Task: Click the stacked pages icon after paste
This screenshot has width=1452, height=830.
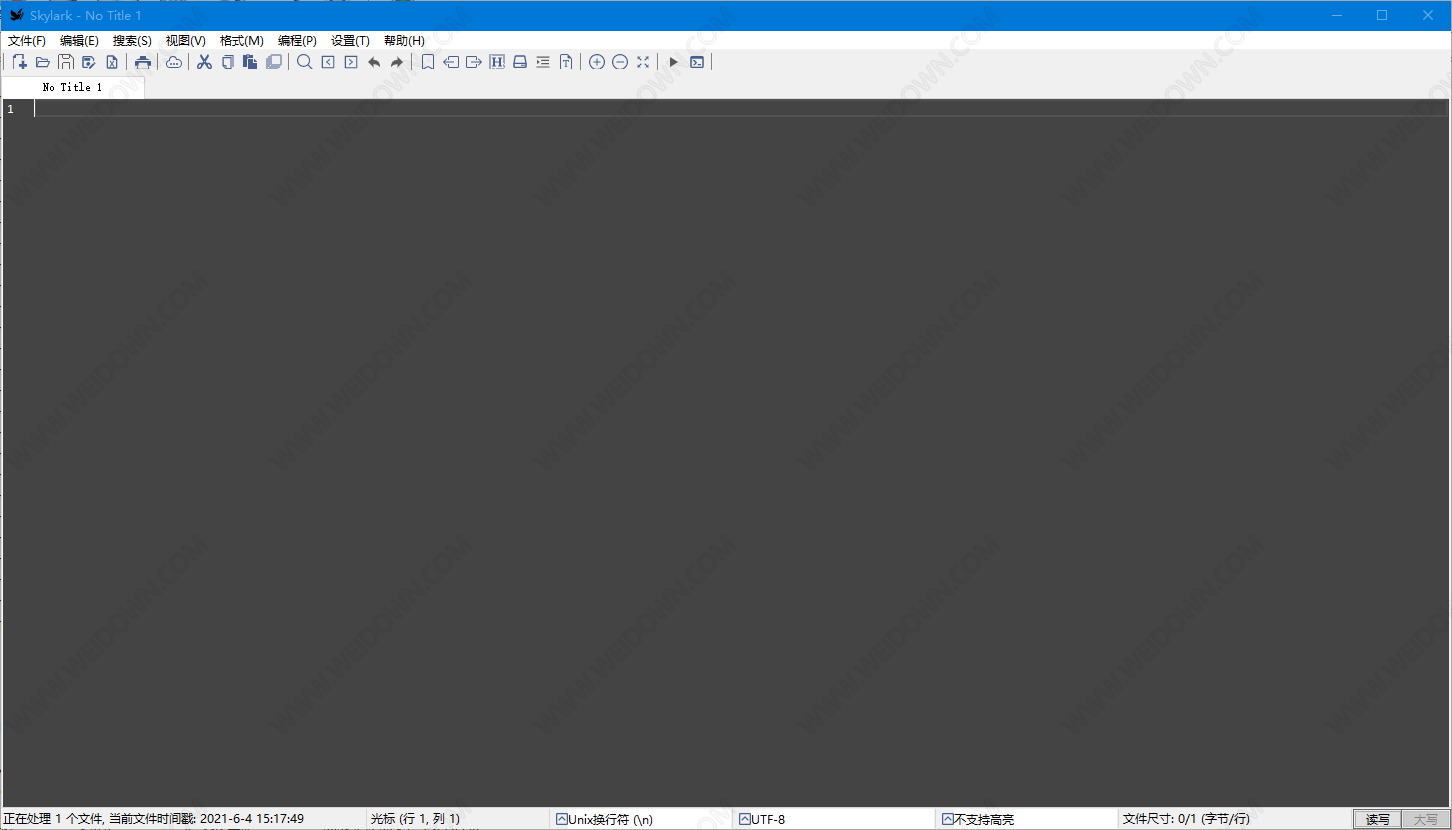Action: pyautogui.click(x=273, y=62)
